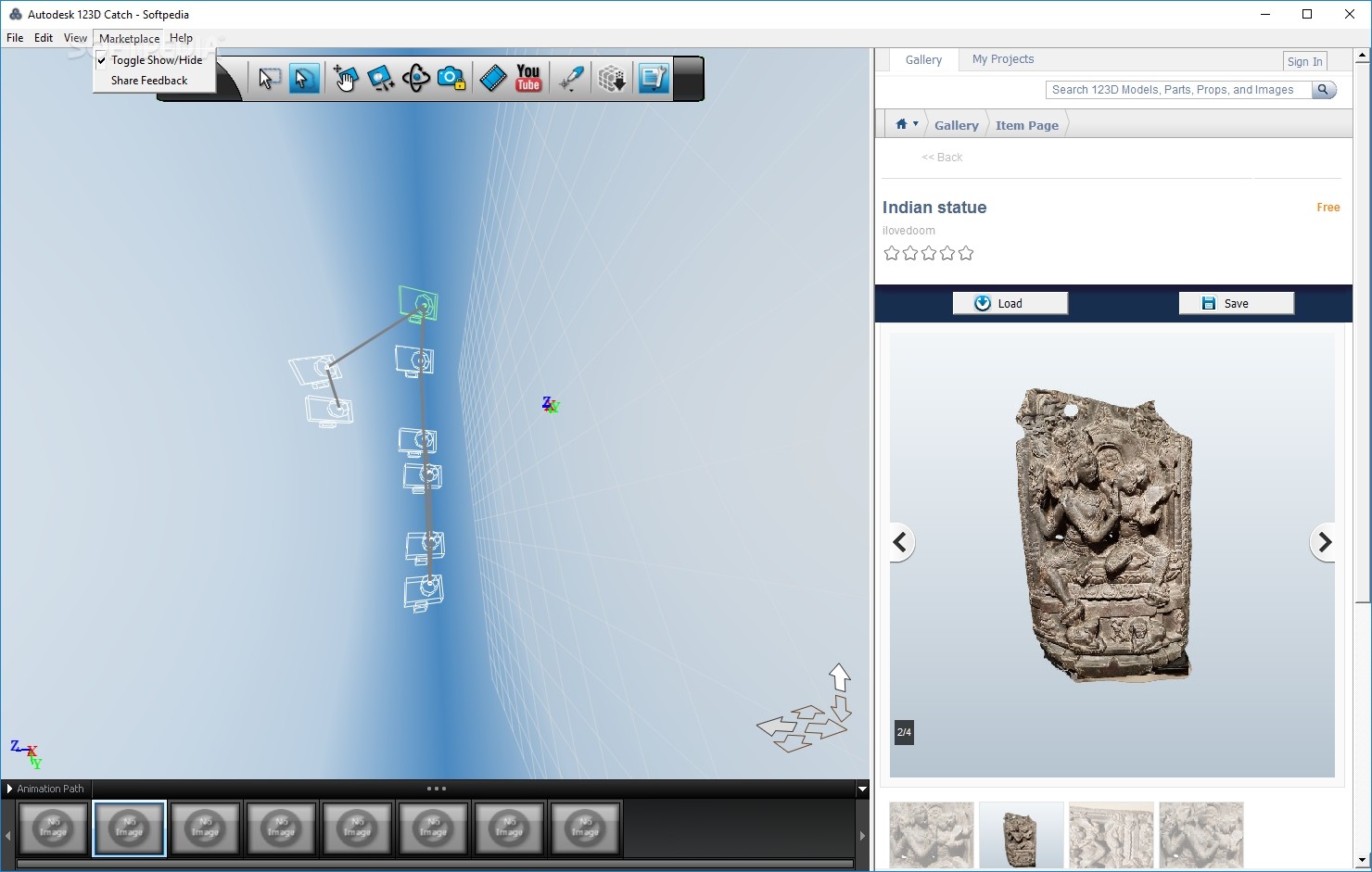The image size is (1372, 872).
Task: Show the next gallery image
Action: pyautogui.click(x=1324, y=543)
